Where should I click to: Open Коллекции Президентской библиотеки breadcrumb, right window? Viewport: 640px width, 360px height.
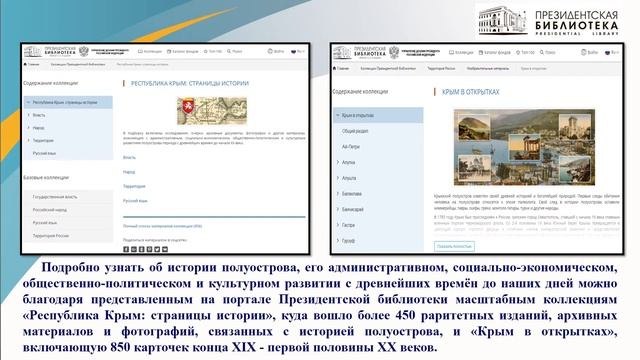click(x=388, y=69)
